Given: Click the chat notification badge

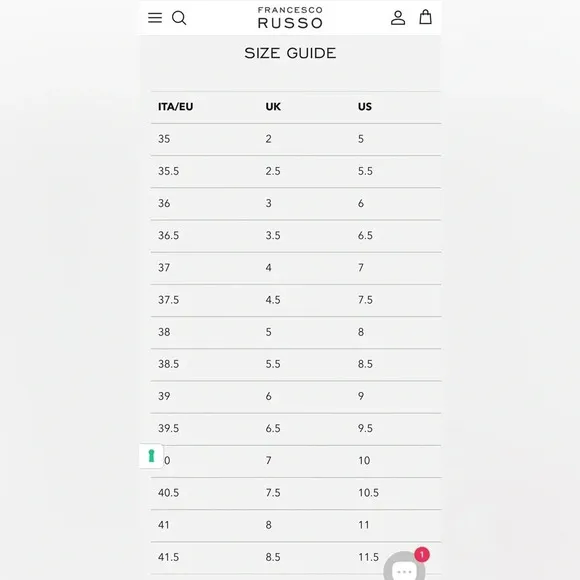Looking at the screenshot, I should click(422, 554).
